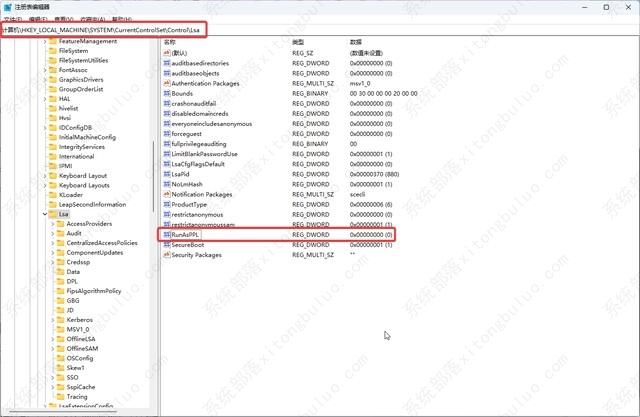Click the ProductType value icon
Screen dimensions: 640x417
[x=167, y=204]
